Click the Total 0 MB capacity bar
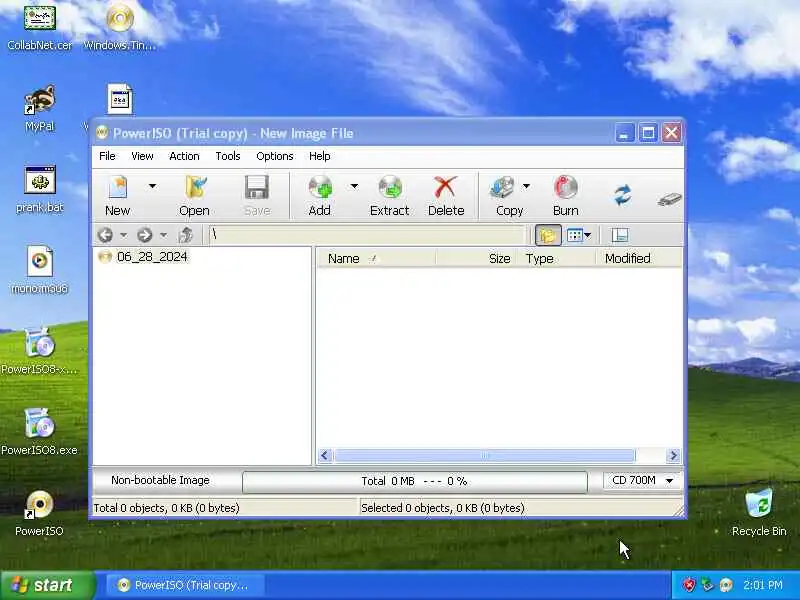Image resolution: width=800 pixels, height=600 pixels. pyautogui.click(x=414, y=481)
